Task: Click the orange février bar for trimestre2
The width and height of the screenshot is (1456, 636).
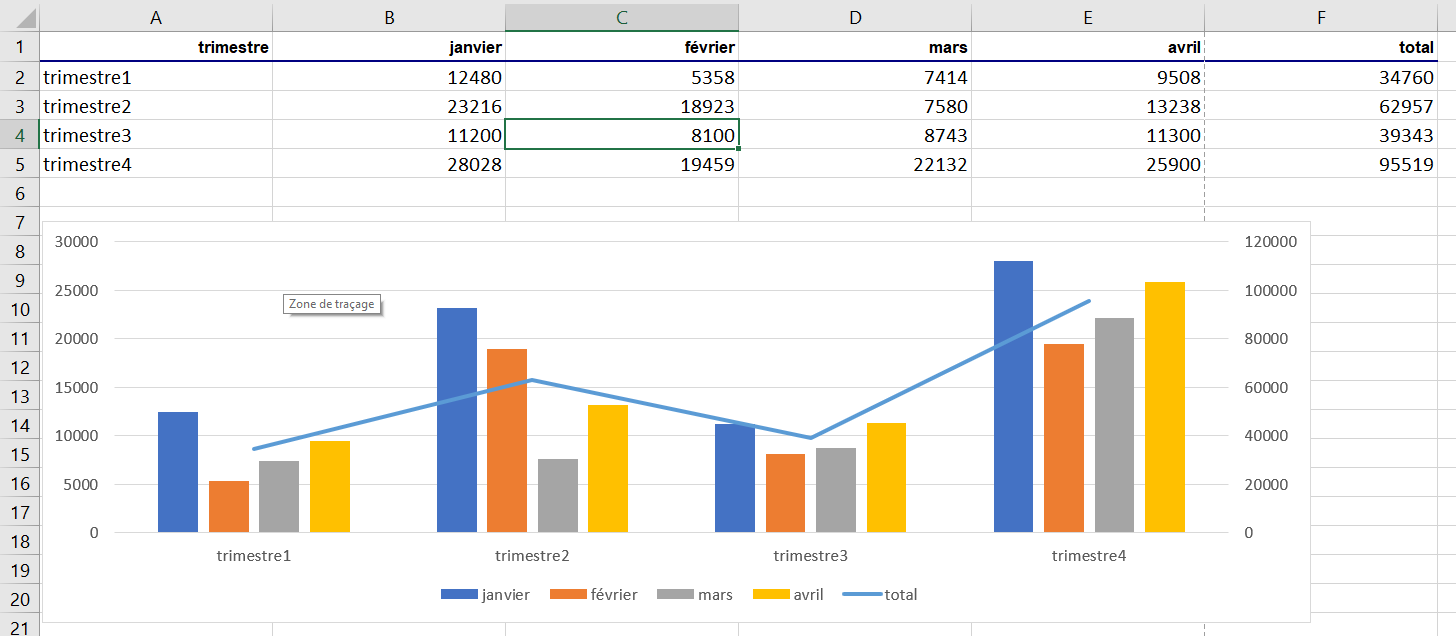Action: click(506, 440)
